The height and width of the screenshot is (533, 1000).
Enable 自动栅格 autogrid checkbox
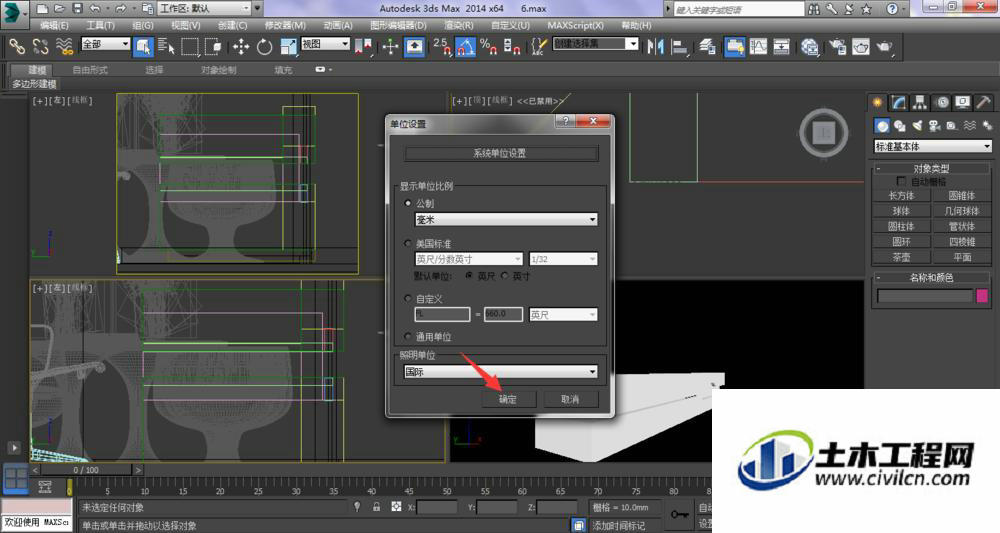pos(901,182)
